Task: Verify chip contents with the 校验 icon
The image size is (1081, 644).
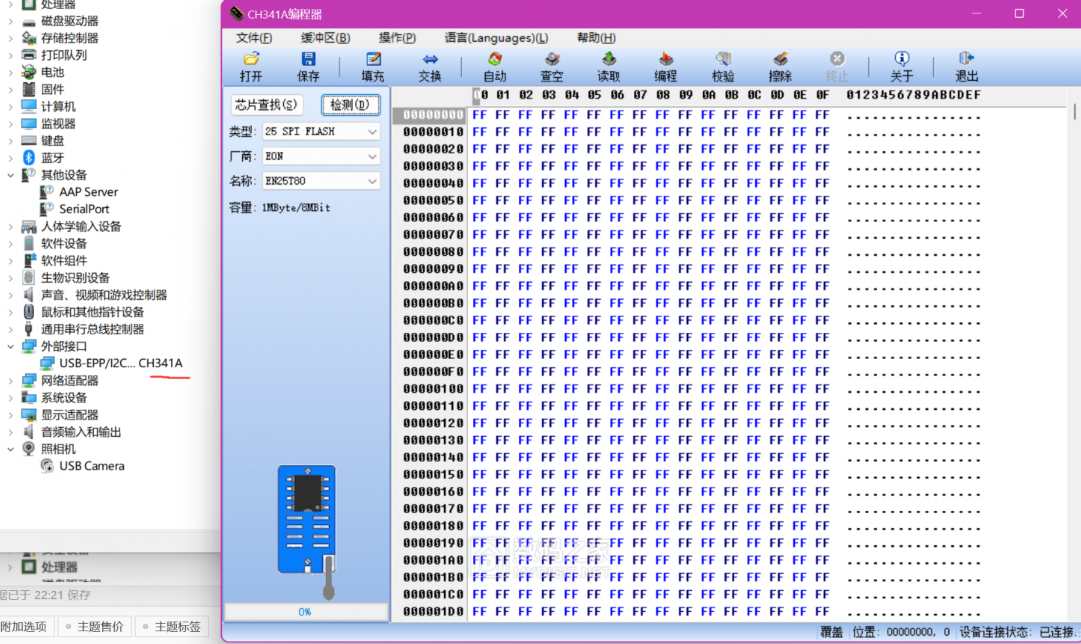Action: tap(723, 64)
